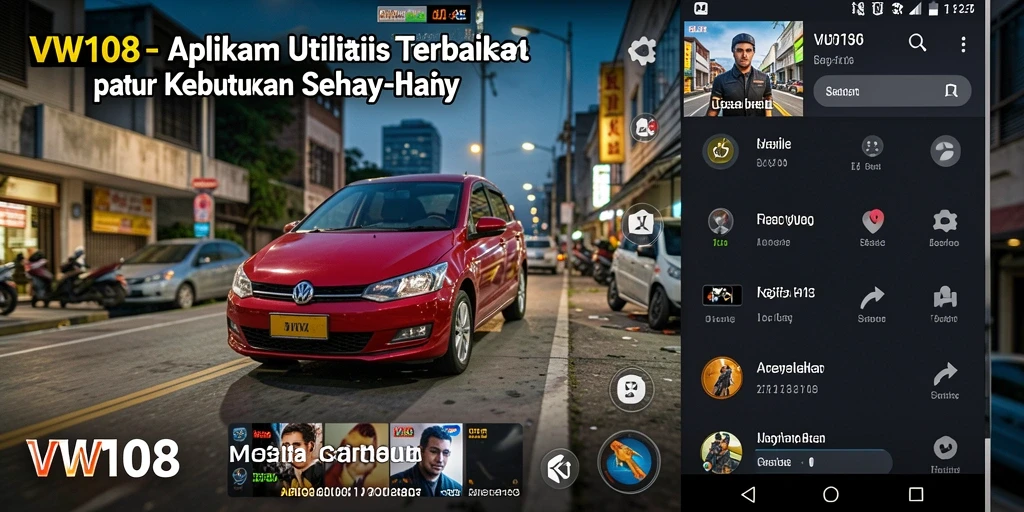The width and height of the screenshot is (1024, 512).
Task: Click the search pill input field
Action: [892, 91]
